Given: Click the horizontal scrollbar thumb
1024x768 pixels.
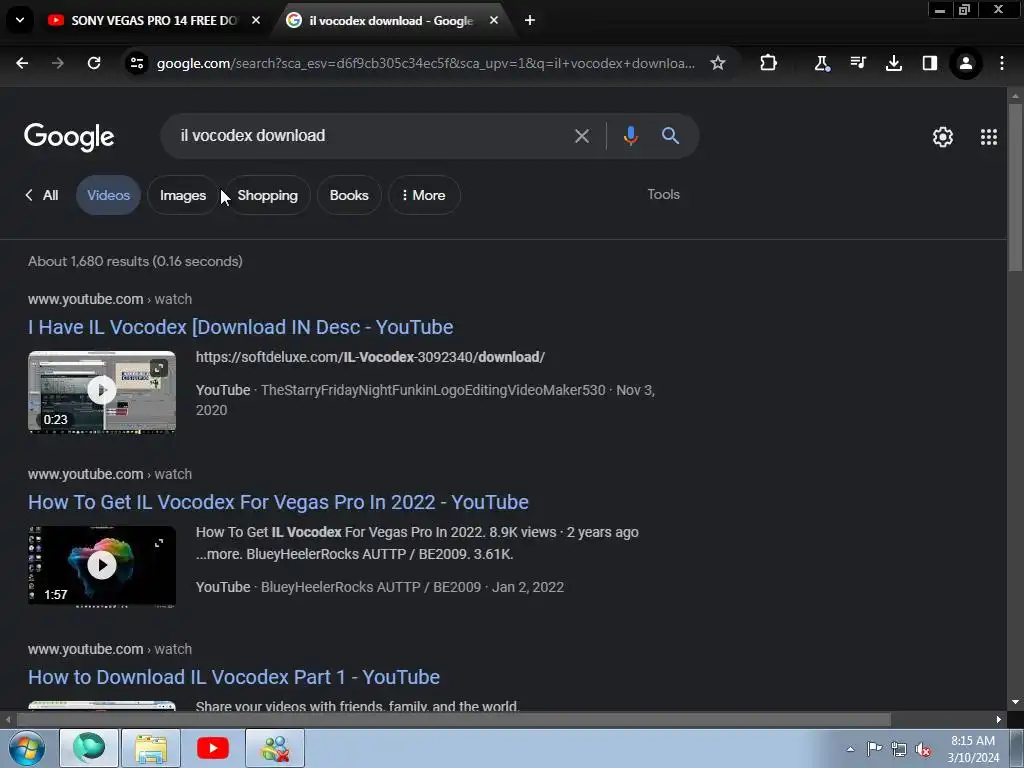Looking at the screenshot, I should tap(454, 720).
